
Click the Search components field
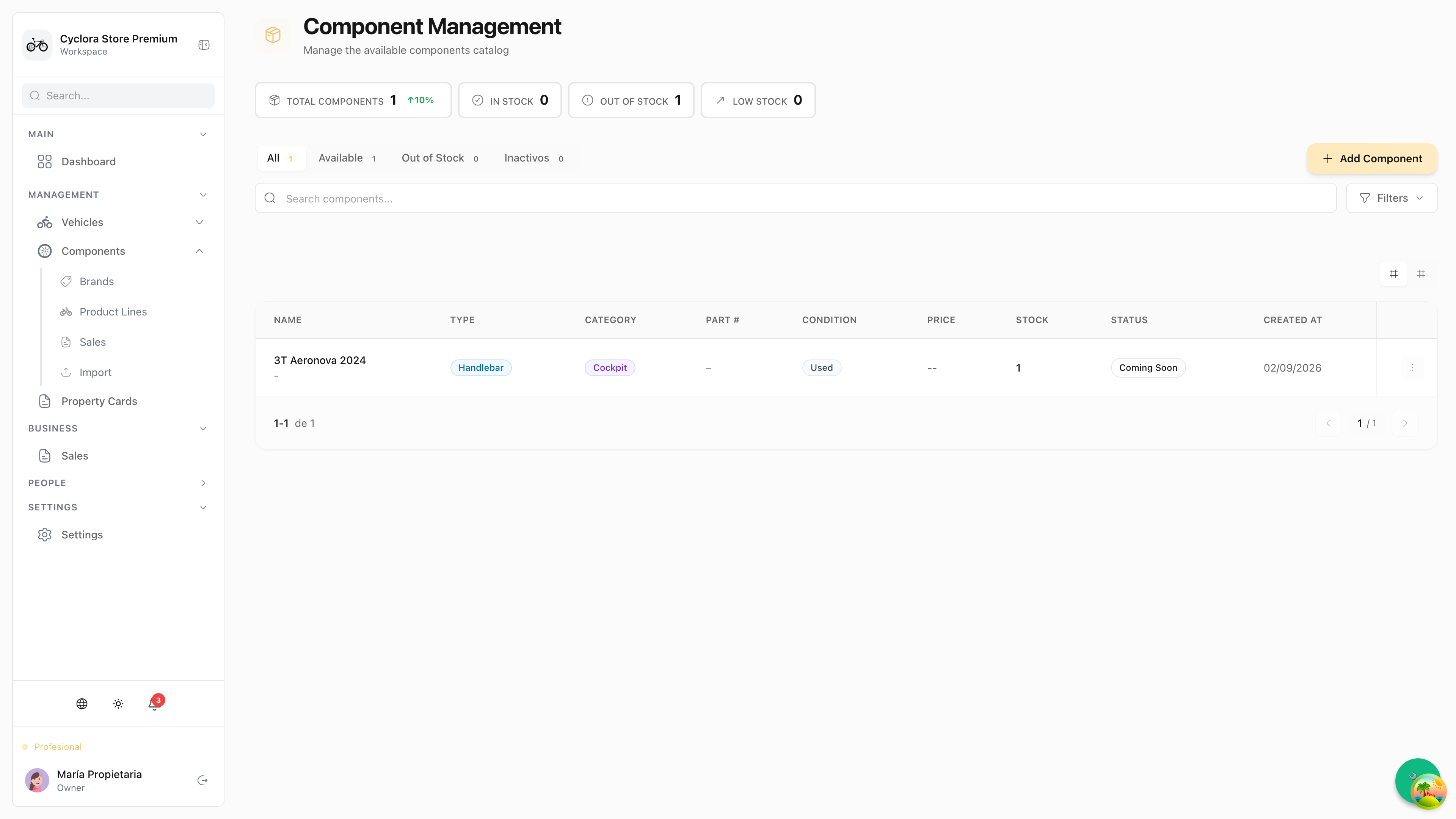(x=791, y=198)
